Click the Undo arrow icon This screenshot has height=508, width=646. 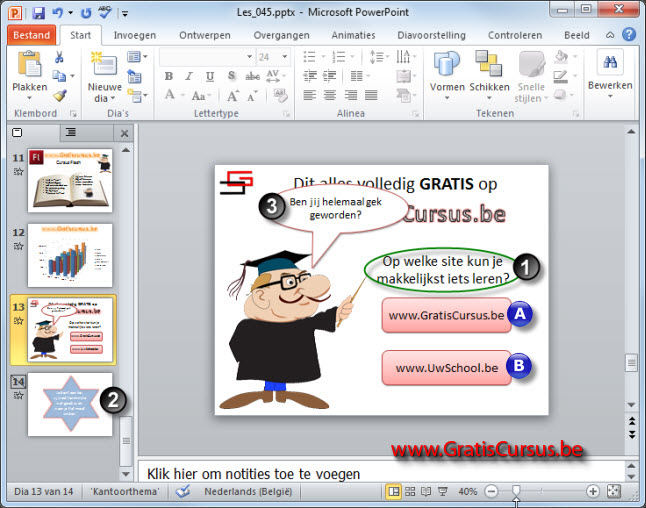click(57, 13)
